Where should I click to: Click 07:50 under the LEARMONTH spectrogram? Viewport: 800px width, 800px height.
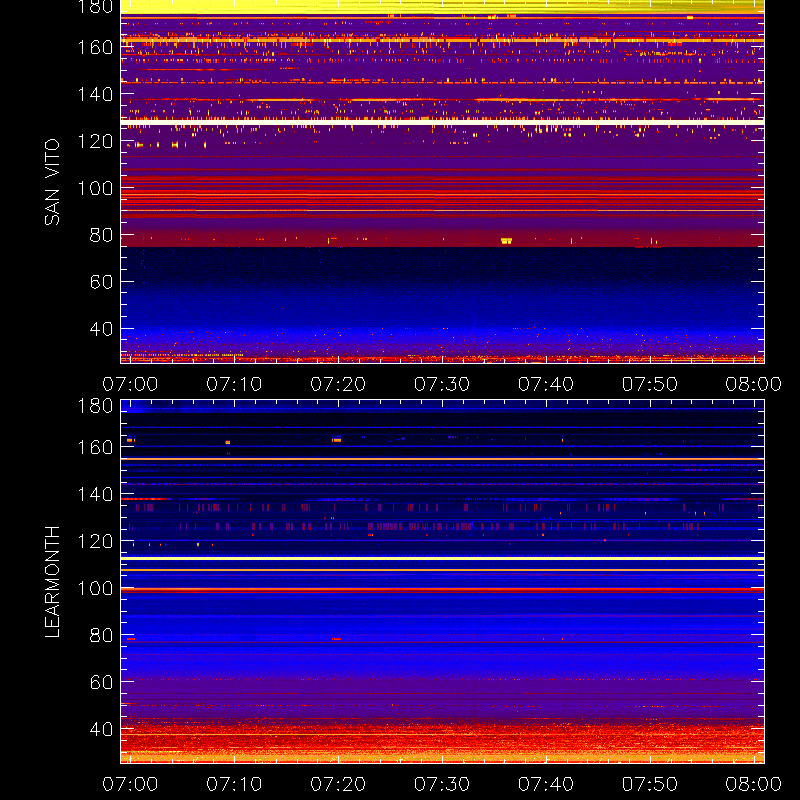(650, 784)
